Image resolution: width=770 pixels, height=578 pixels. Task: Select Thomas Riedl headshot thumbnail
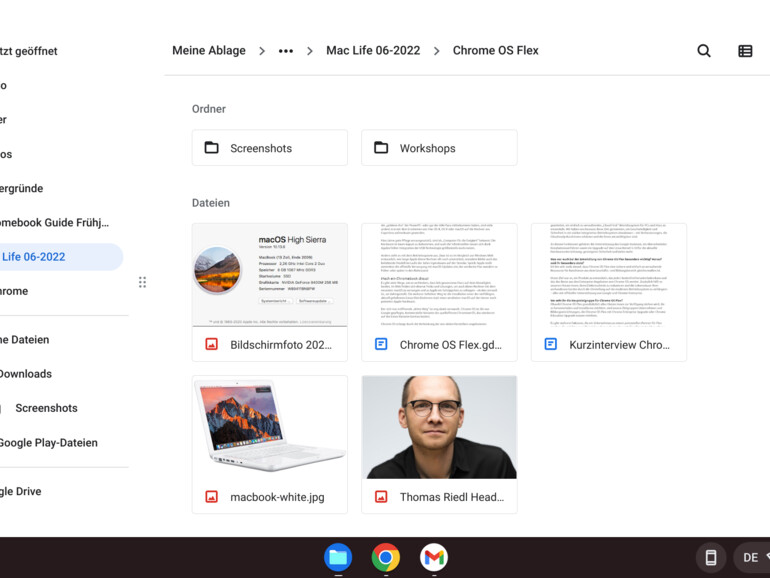(x=439, y=427)
